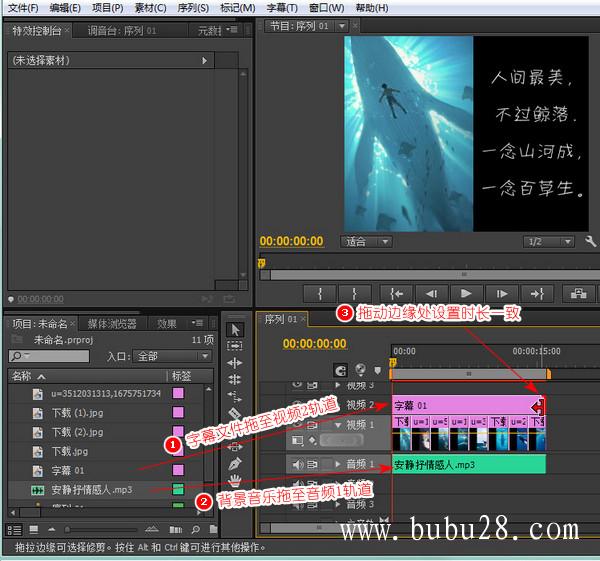
Task: Select the Hand tool
Action: click(x=235, y=480)
